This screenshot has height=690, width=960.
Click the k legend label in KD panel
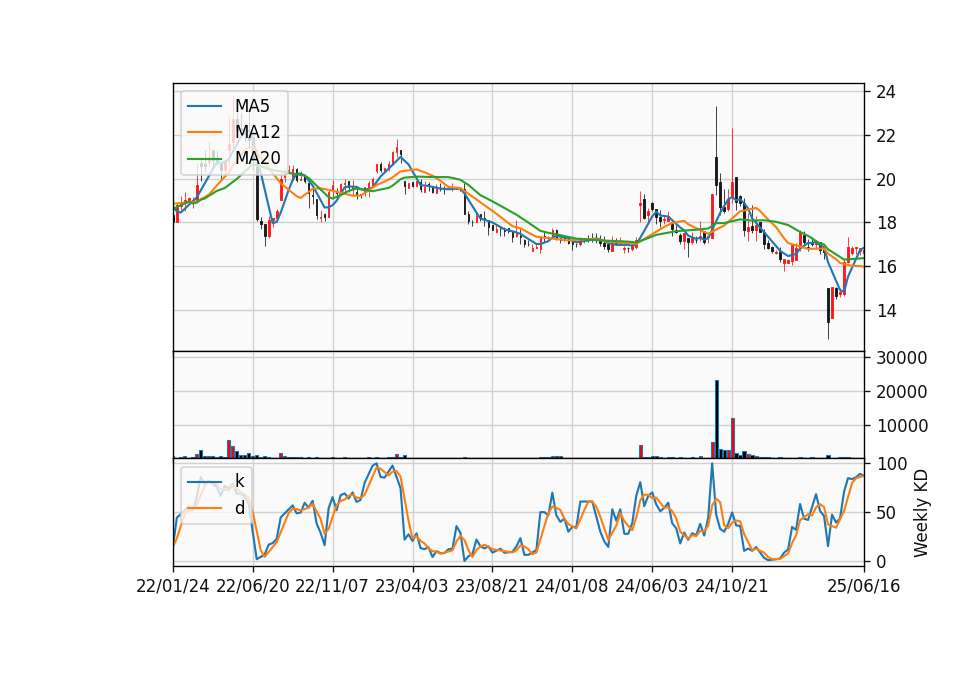[x=239, y=481]
